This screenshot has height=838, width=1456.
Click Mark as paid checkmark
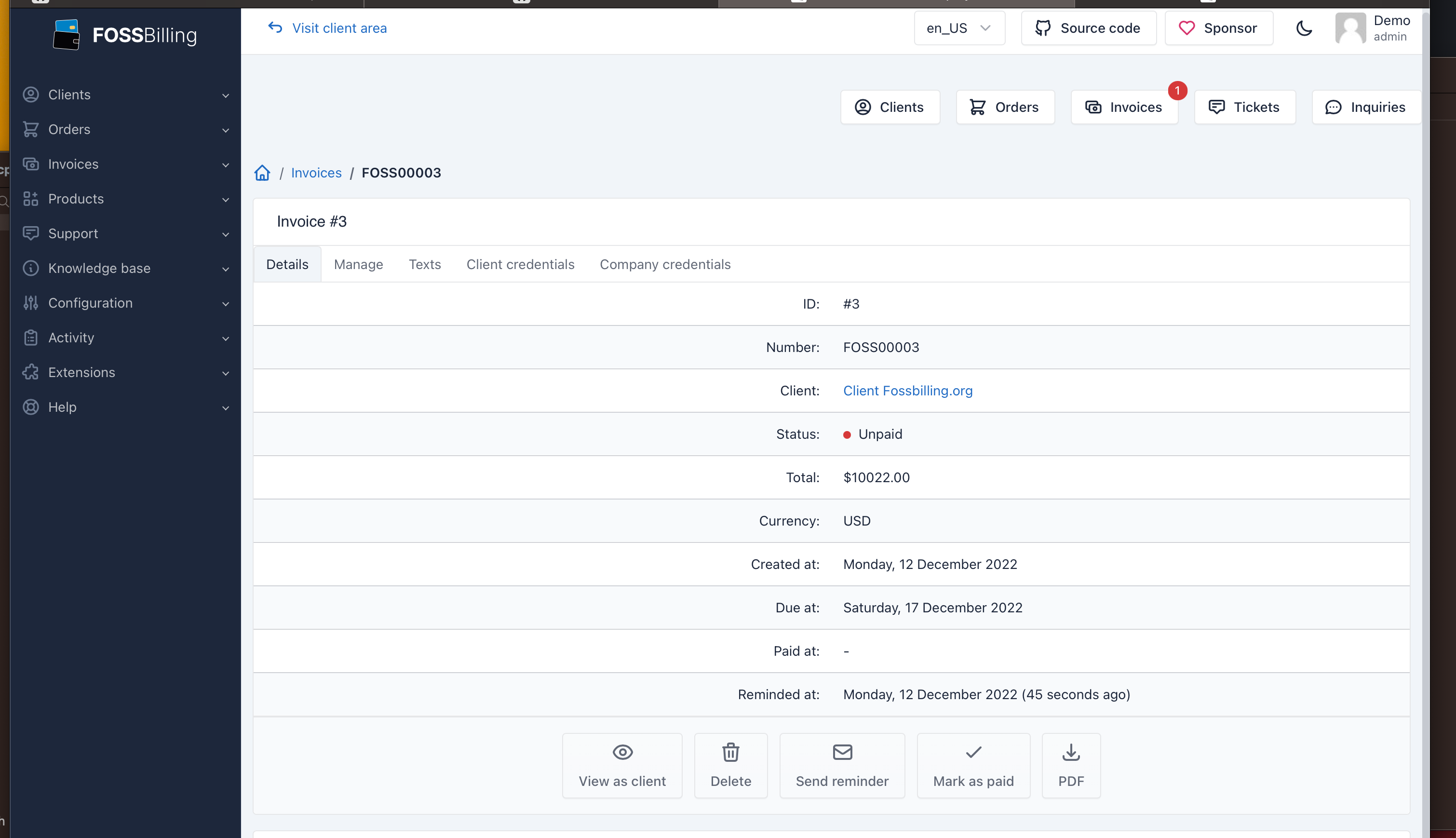tap(973, 765)
